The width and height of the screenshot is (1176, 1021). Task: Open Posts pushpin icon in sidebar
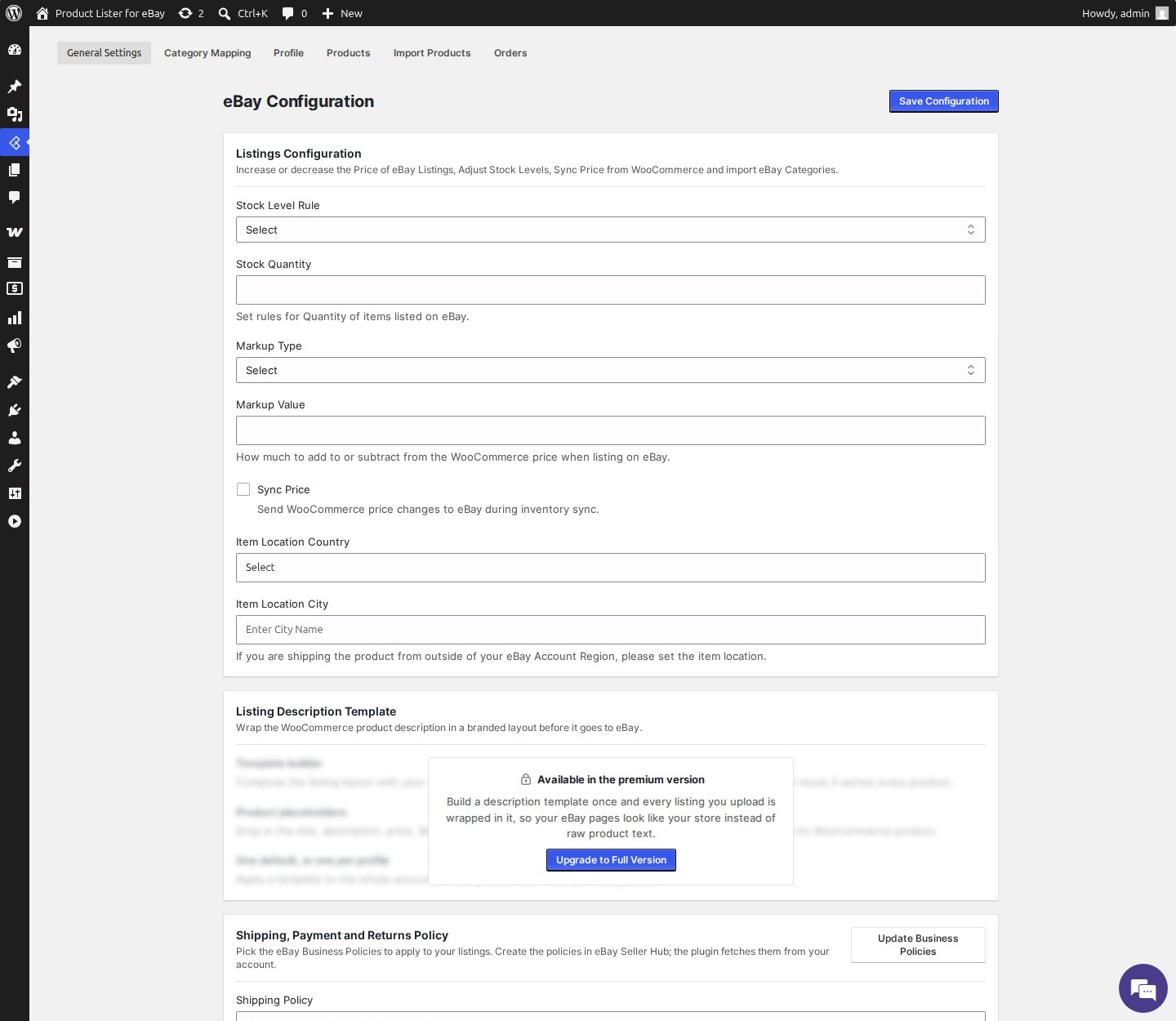15,87
